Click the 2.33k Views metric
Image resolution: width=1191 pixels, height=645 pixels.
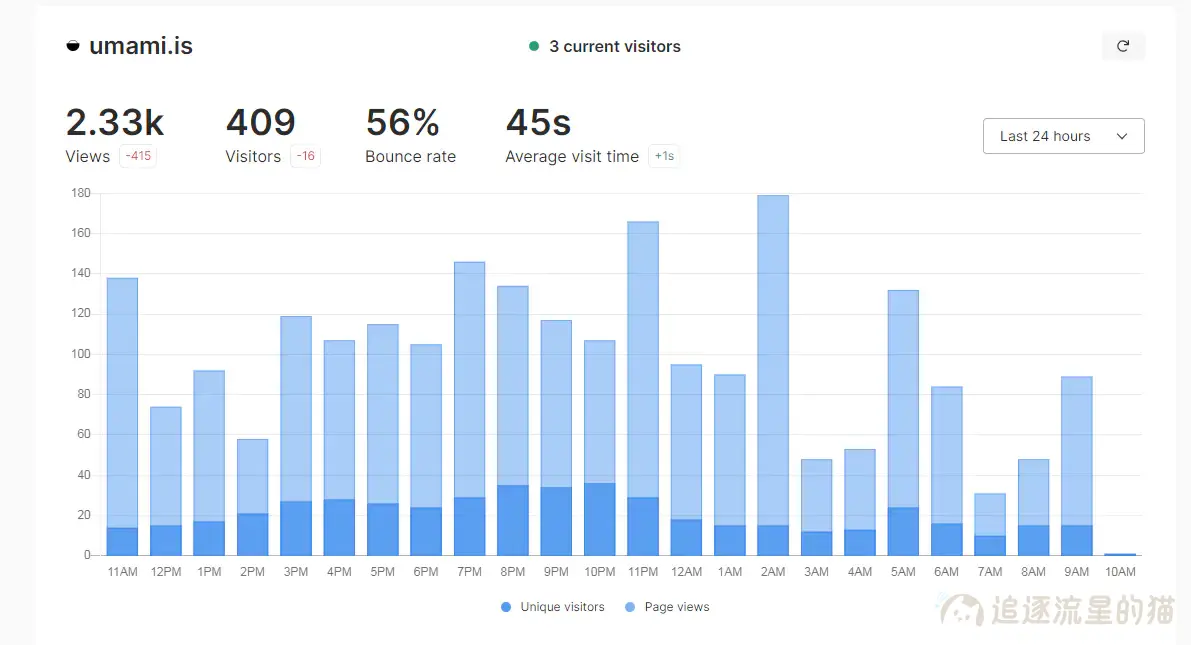click(x=115, y=123)
